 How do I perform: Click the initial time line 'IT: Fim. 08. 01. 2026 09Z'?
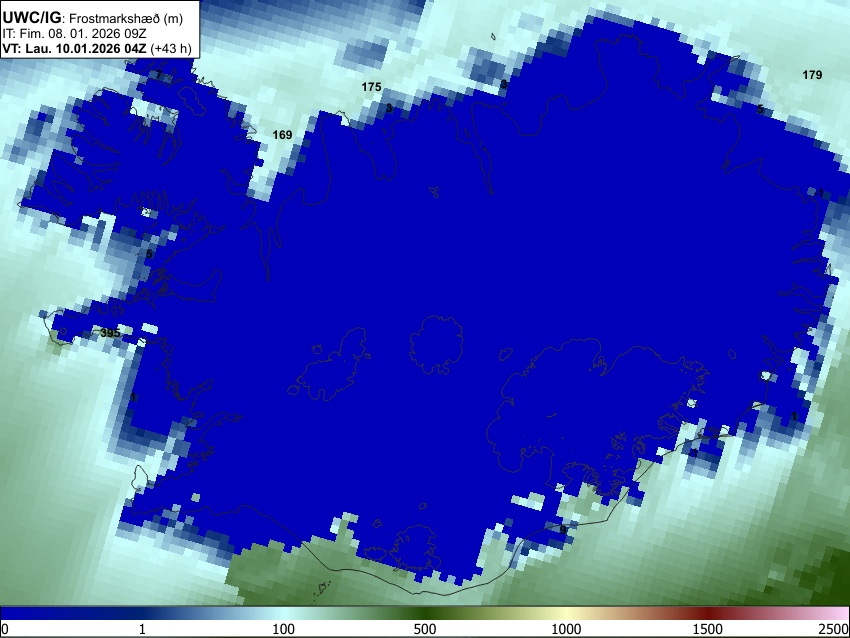coord(74,34)
